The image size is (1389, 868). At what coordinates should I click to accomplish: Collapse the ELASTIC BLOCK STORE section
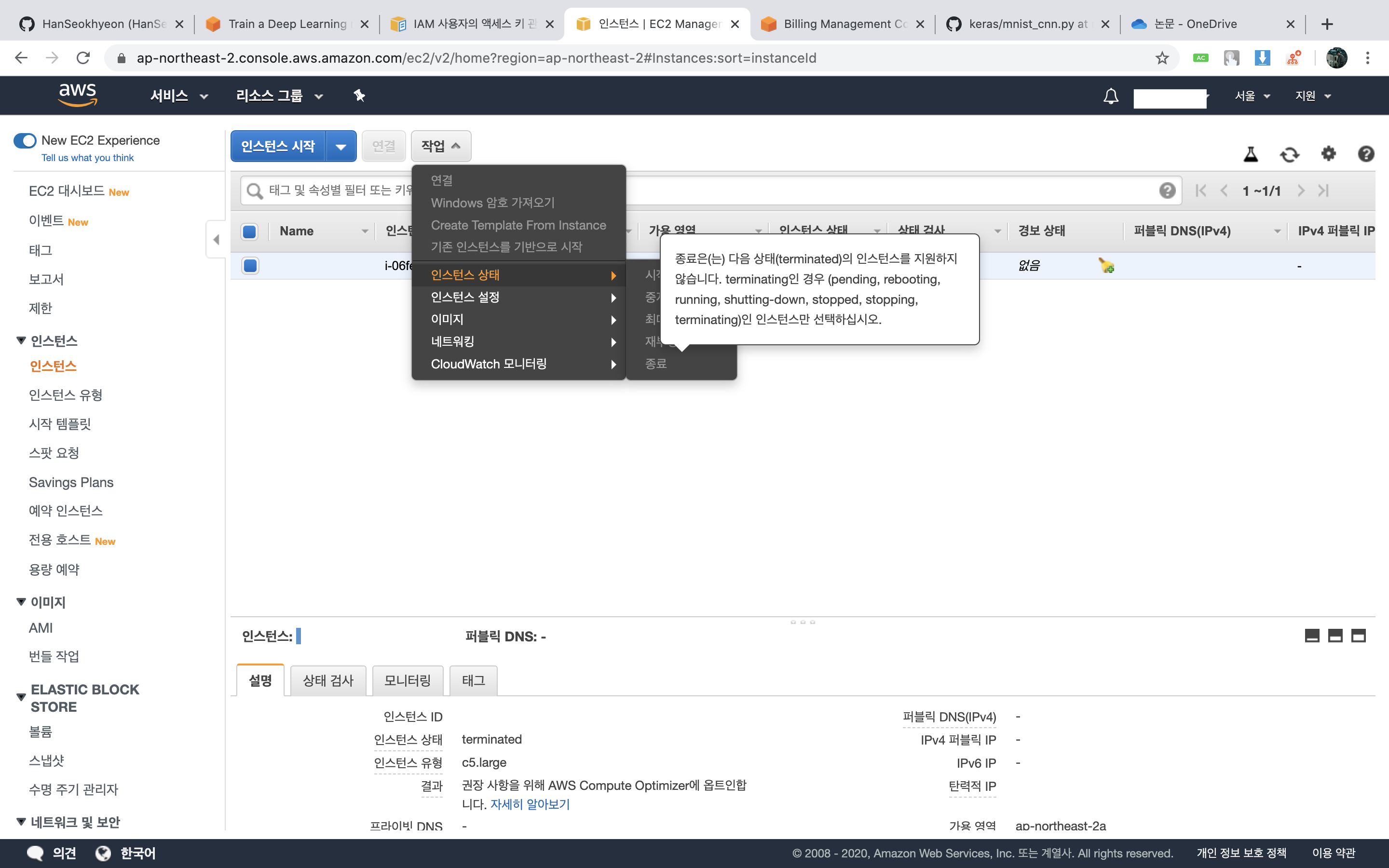(21, 697)
